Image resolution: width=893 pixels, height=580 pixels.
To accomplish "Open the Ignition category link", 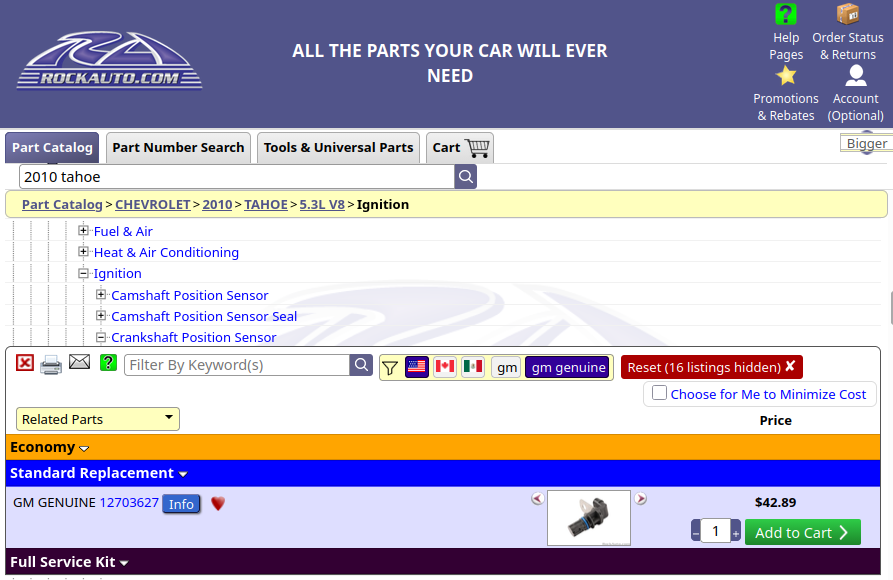I will pyautogui.click(x=117, y=273).
